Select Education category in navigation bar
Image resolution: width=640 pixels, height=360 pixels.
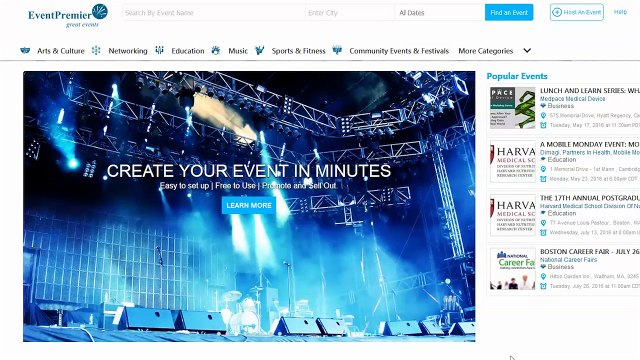[x=188, y=51]
